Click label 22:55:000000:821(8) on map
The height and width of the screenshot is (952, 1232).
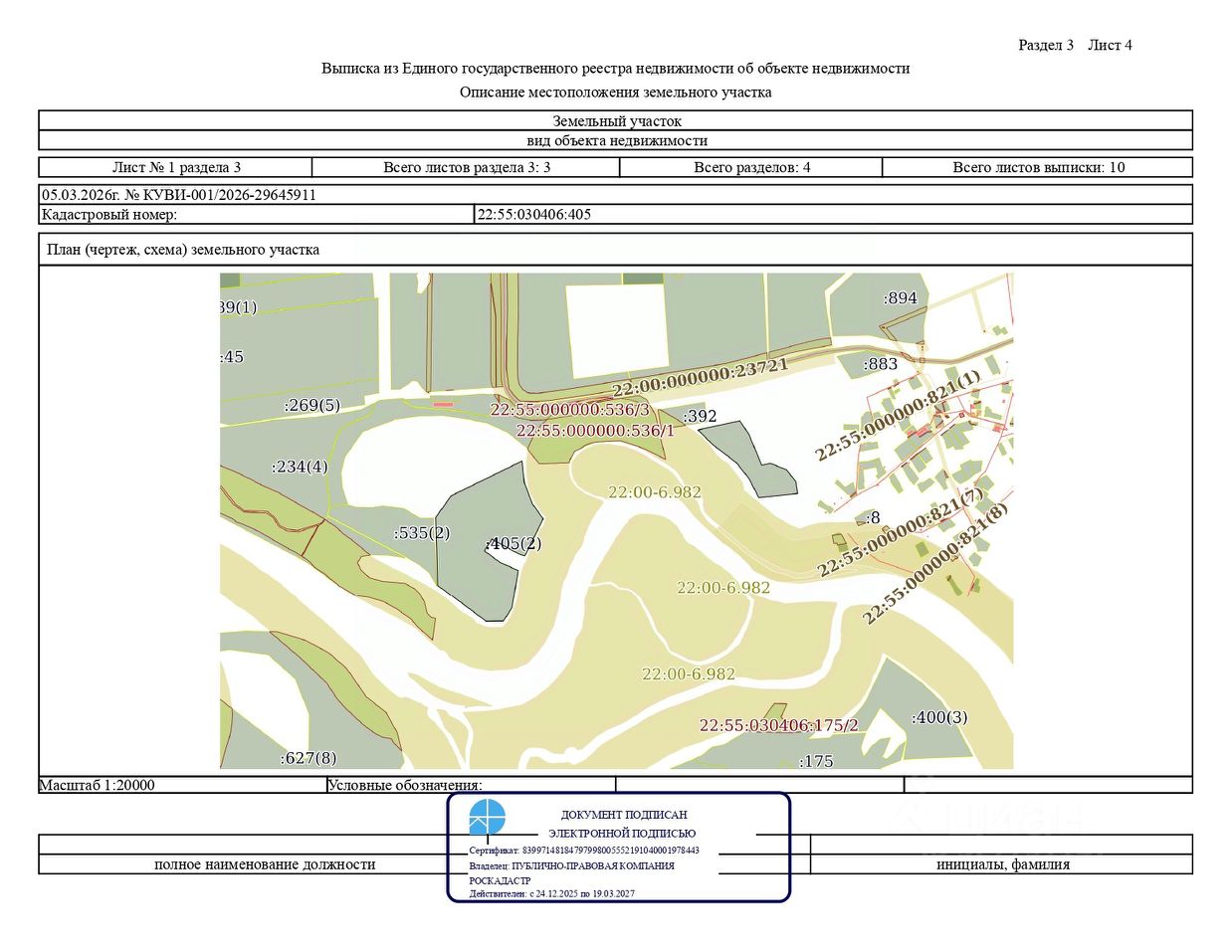coord(935,564)
